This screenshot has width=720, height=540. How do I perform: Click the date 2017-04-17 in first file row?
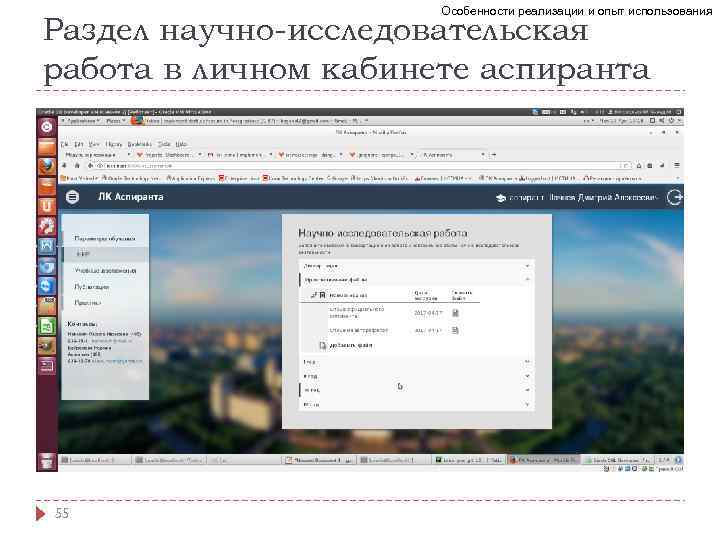click(428, 313)
